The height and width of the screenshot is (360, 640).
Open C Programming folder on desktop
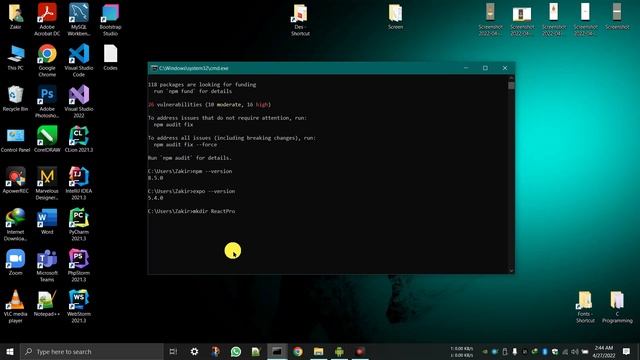[x=617, y=307]
